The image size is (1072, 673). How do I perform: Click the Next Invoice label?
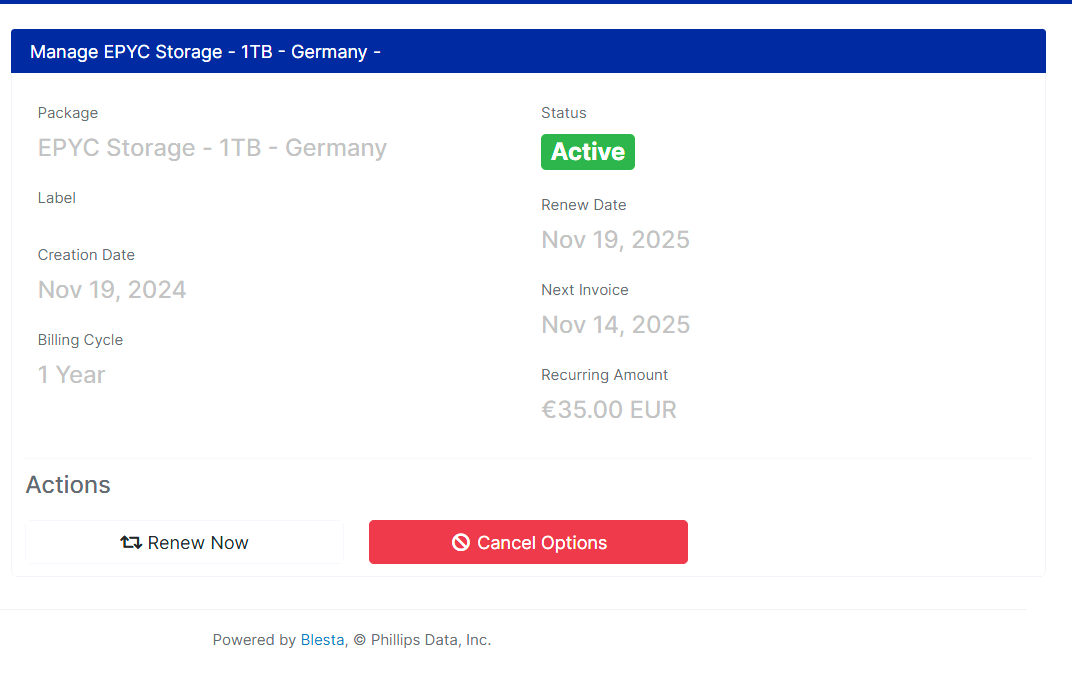pos(585,290)
